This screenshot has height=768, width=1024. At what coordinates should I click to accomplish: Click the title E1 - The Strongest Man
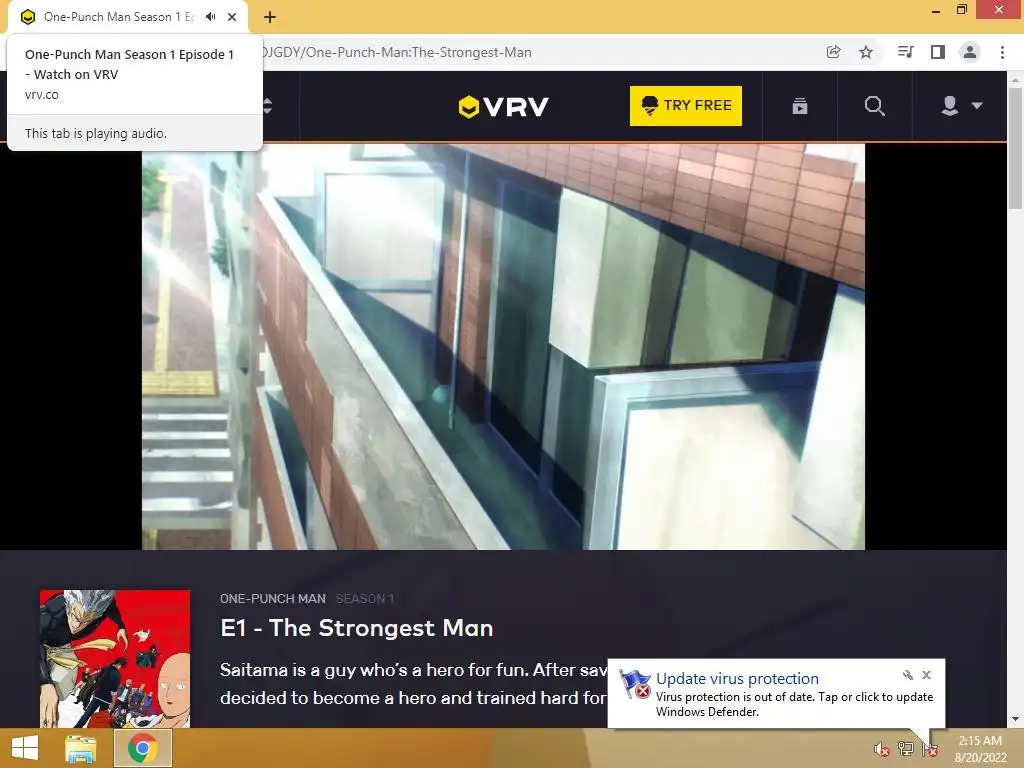(357, 628)
